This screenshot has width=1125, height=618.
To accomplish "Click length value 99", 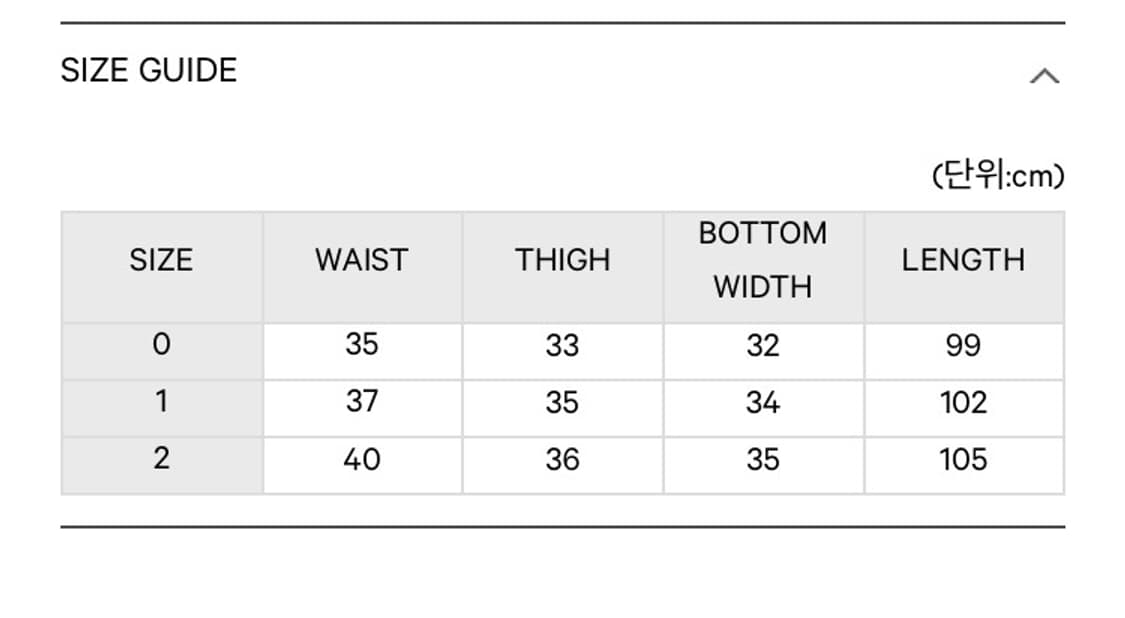I will click(963, 345).
